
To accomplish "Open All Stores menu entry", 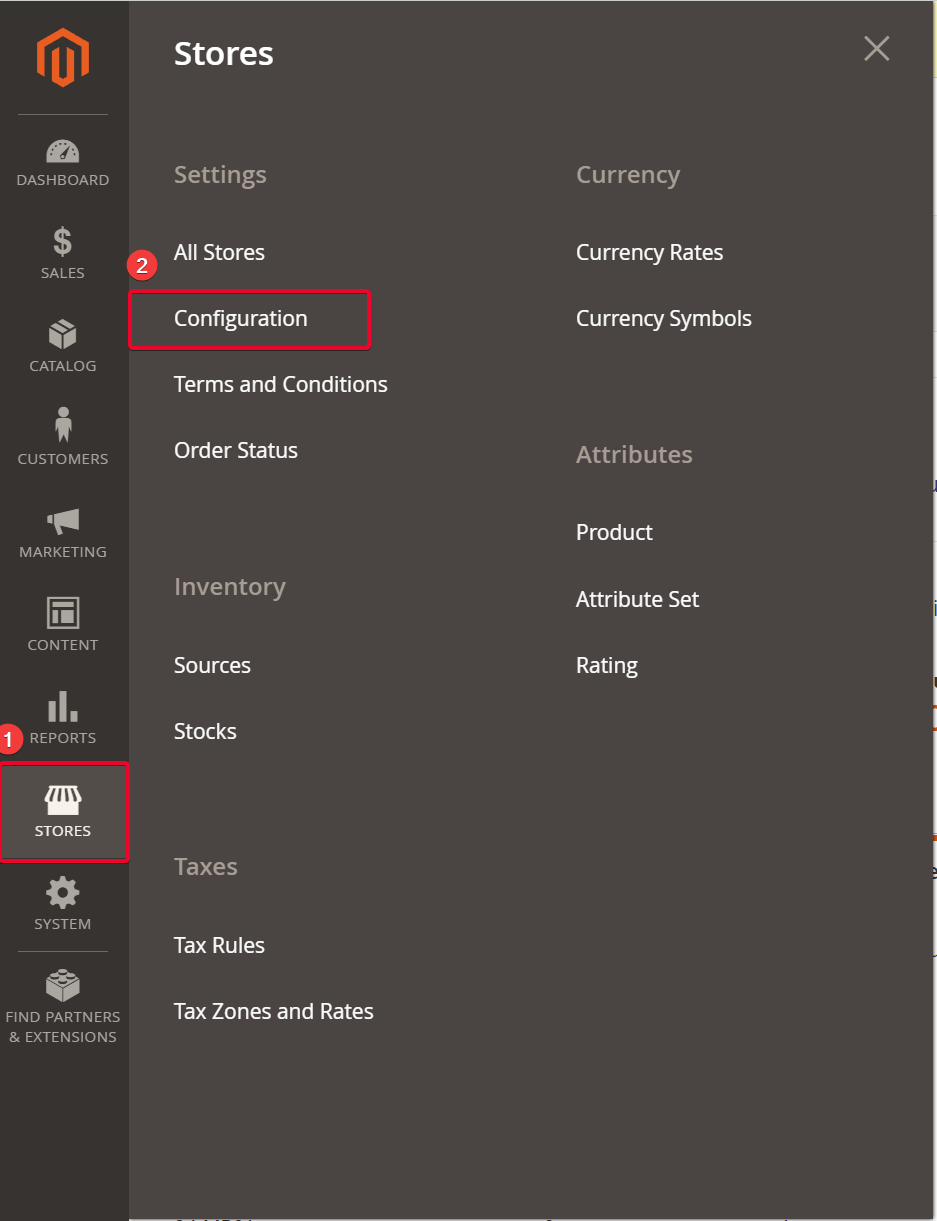I will [219, 253].
